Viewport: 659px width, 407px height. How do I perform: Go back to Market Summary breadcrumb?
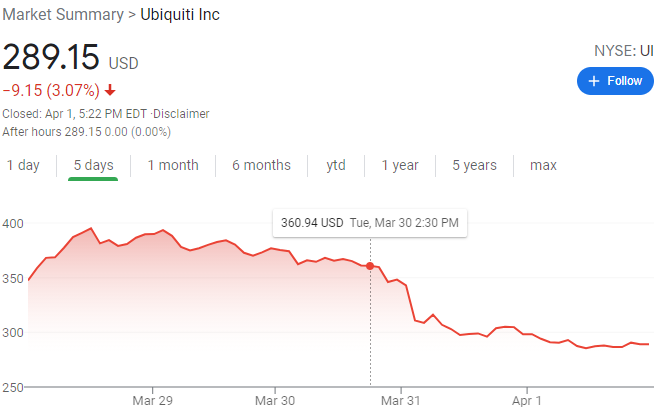pos(63,15)
